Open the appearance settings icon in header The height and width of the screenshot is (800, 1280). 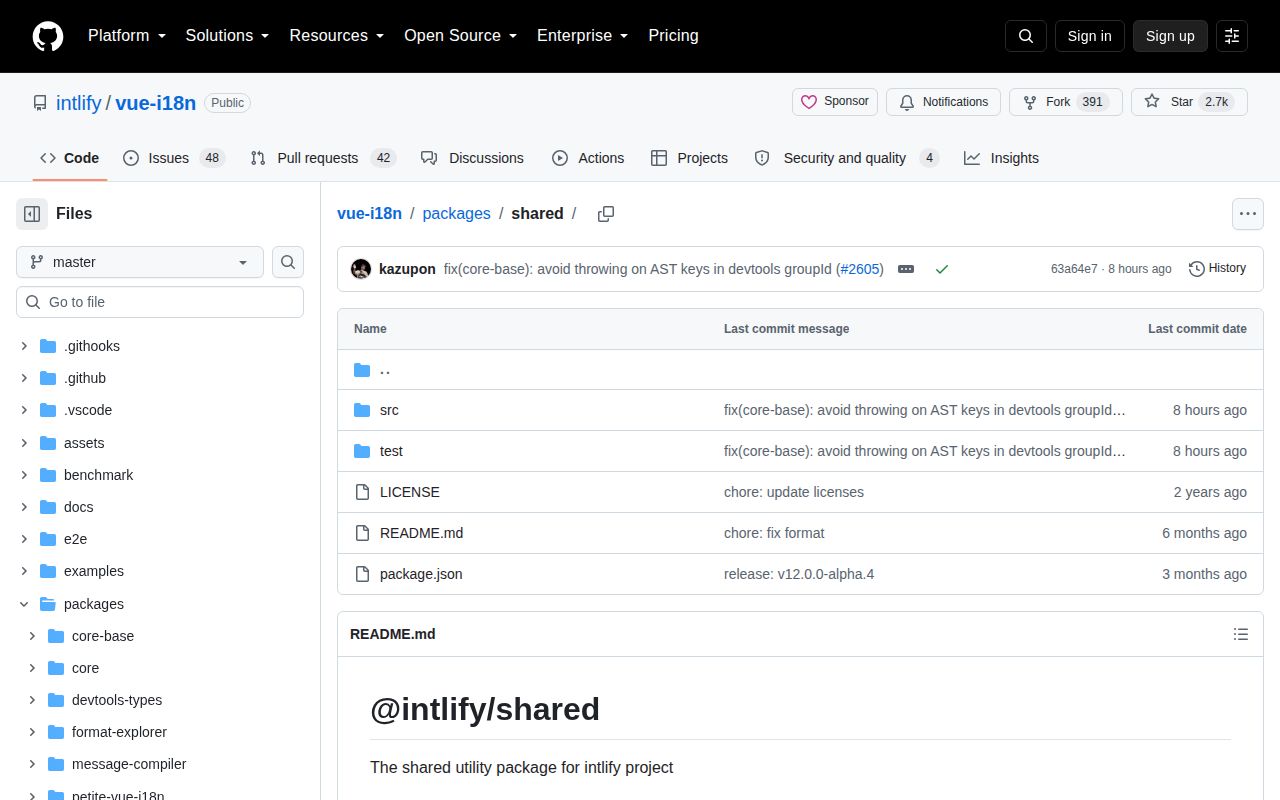(x=1232, y=36)
